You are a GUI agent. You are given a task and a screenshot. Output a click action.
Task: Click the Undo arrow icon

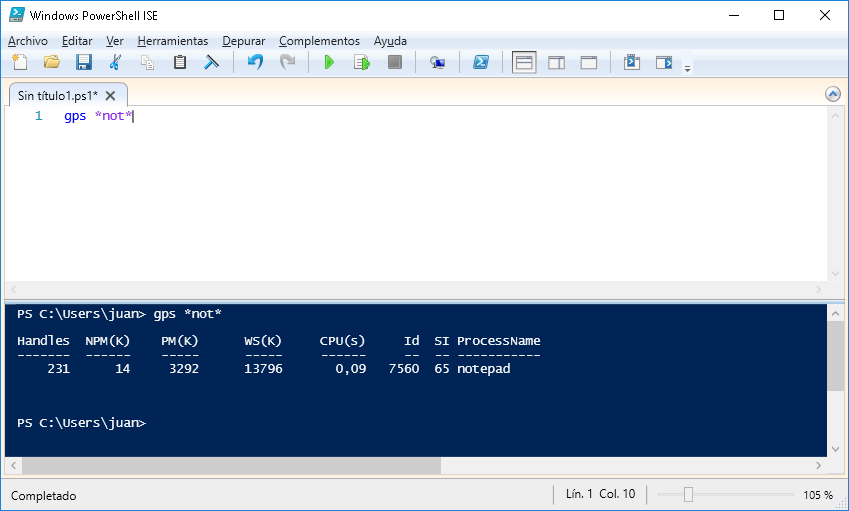(x=255, y=62)
